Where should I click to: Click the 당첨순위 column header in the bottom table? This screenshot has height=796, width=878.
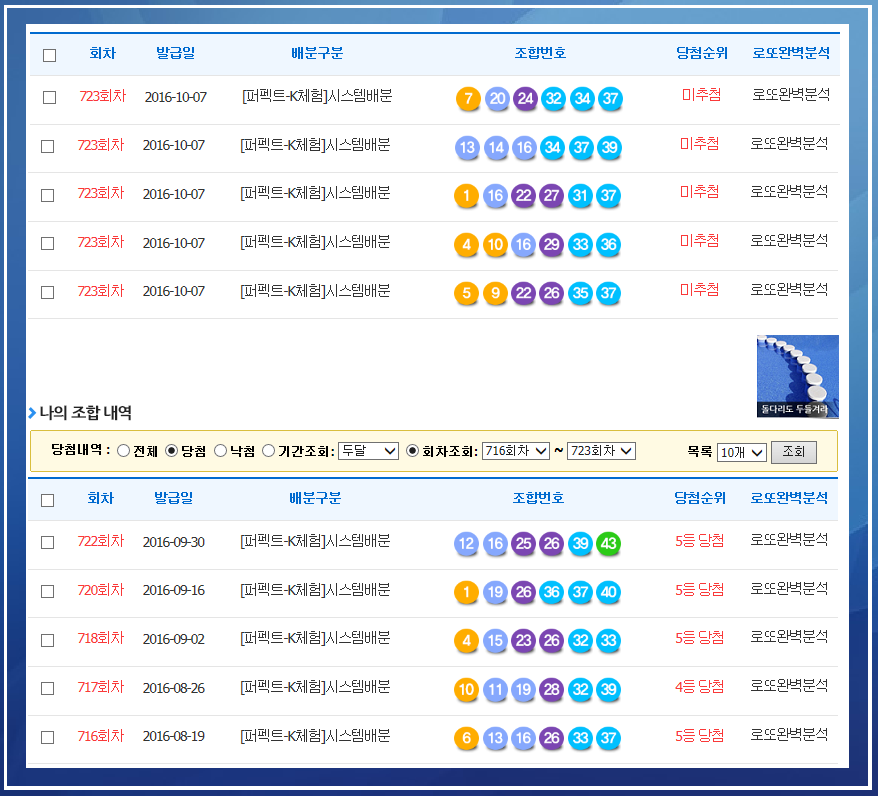pos(700,498)
